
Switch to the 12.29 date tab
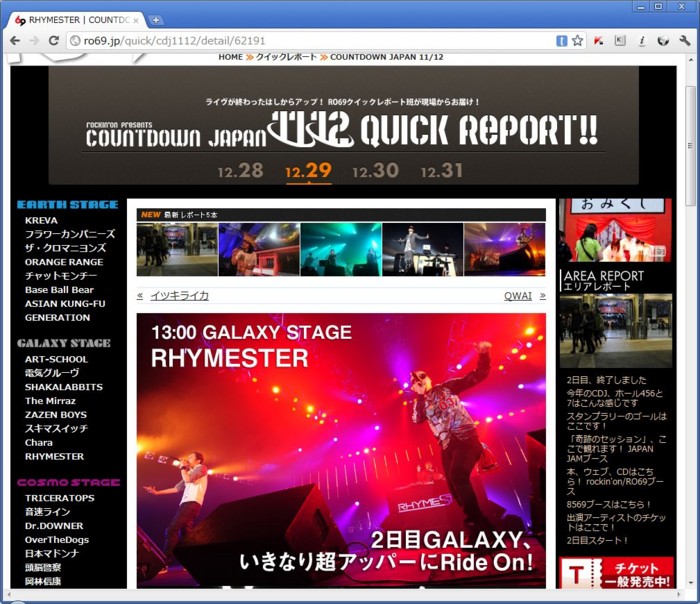coord(308,171)
